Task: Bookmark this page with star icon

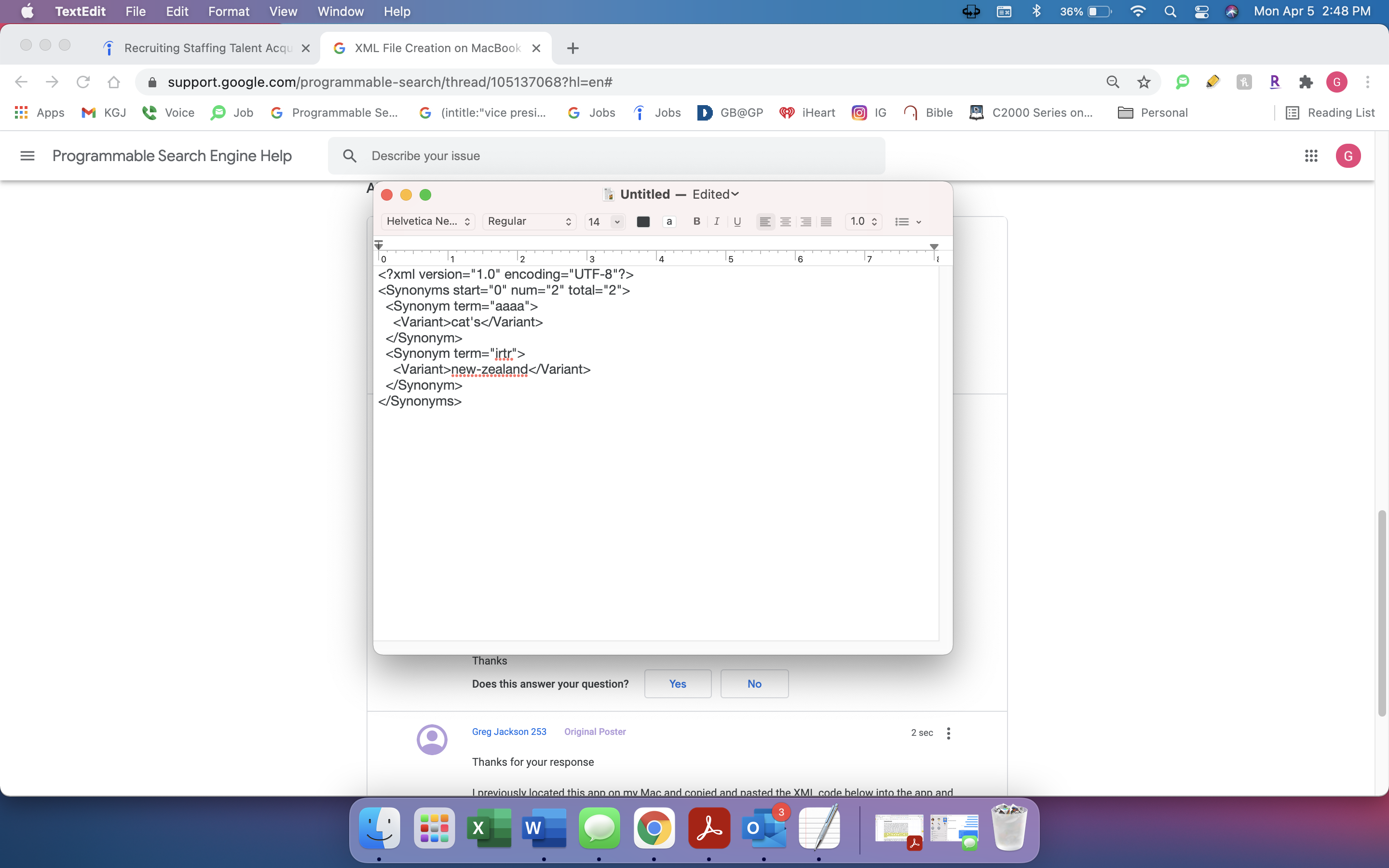Action: (x=1144, y=82)
